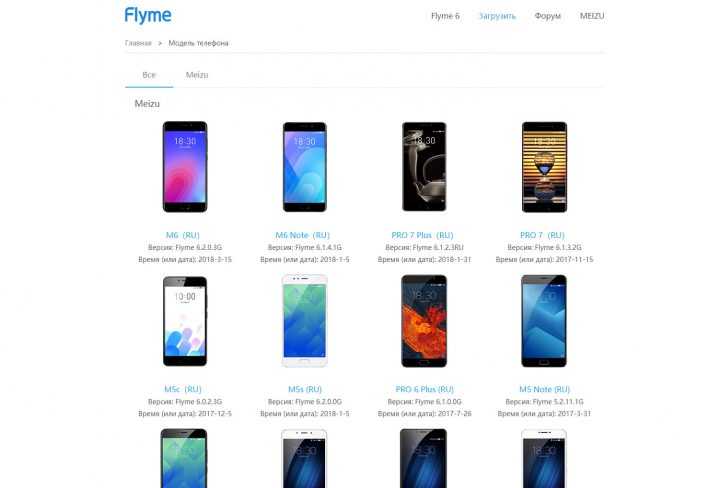Screen dimensions: 720x488
Task: Open the M6 (RU) phone thumbnail
Action: pos(185,167)
